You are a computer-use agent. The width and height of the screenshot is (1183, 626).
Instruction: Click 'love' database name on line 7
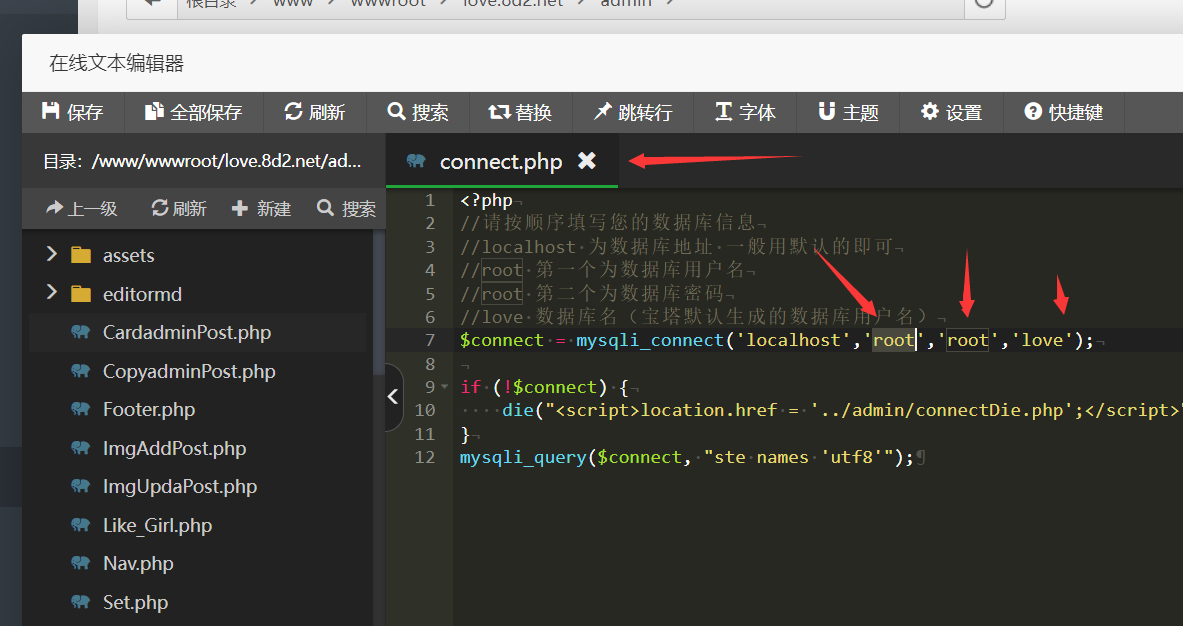[1042, 340]
